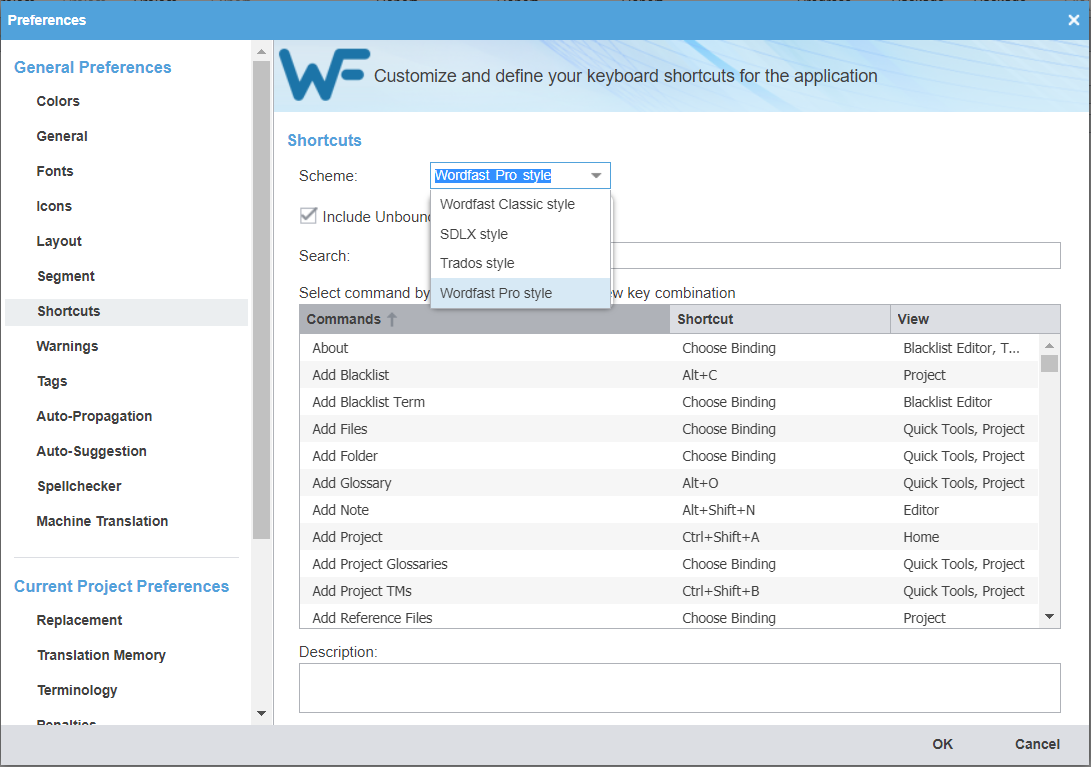Select the Add Project TMs command

coord(669,591)
